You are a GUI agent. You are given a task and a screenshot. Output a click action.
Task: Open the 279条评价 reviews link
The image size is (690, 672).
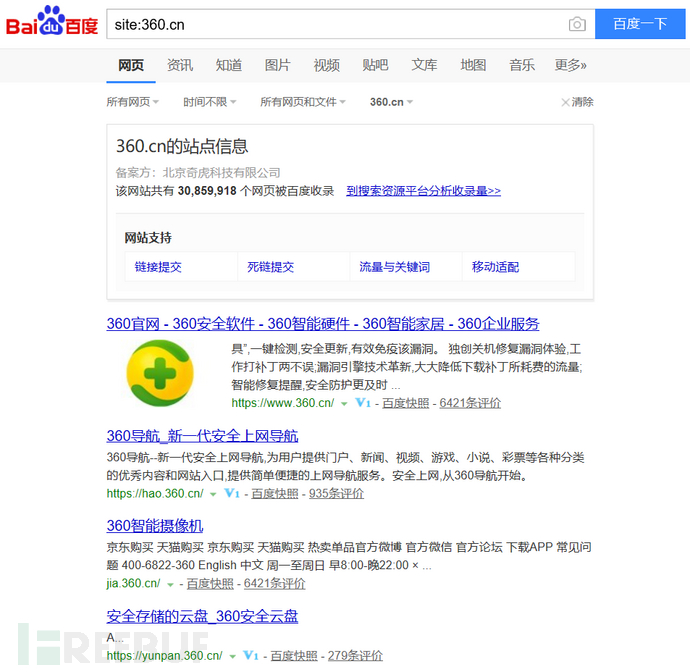[x=355, y=656]
